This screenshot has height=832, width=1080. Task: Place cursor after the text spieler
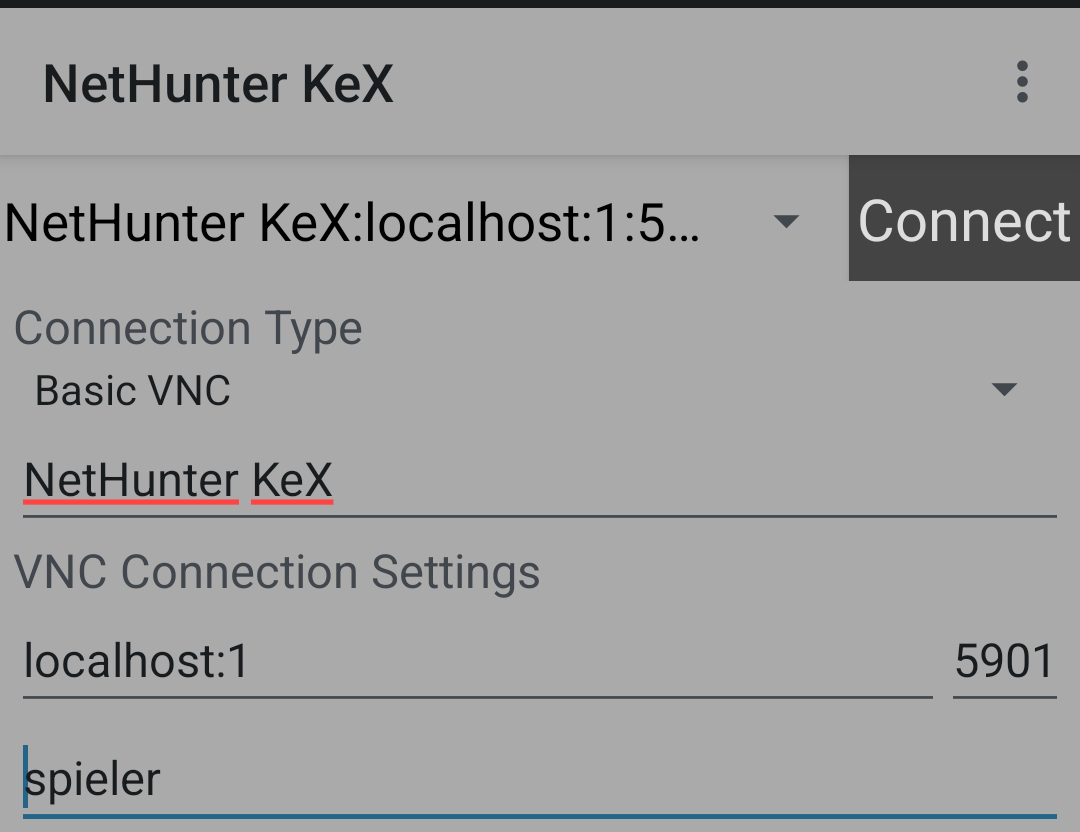click(x=163, y=780)
